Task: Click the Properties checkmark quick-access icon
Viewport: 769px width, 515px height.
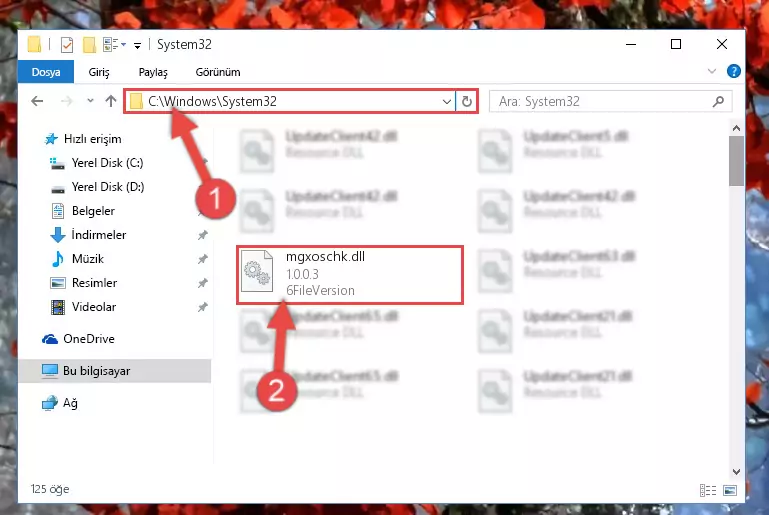Action: (x=67, y=45)
